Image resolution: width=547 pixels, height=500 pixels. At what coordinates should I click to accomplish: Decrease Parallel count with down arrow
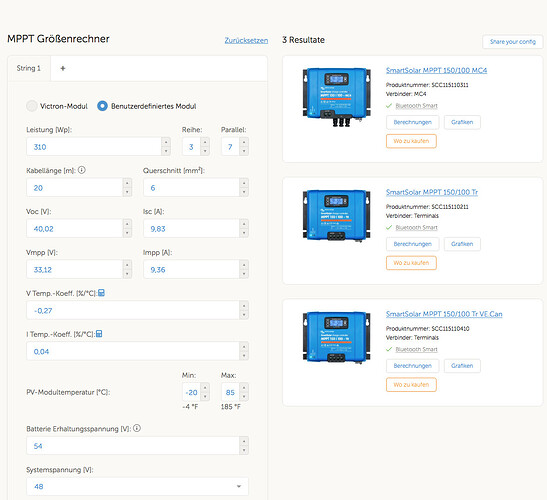[x=244, y=151]
